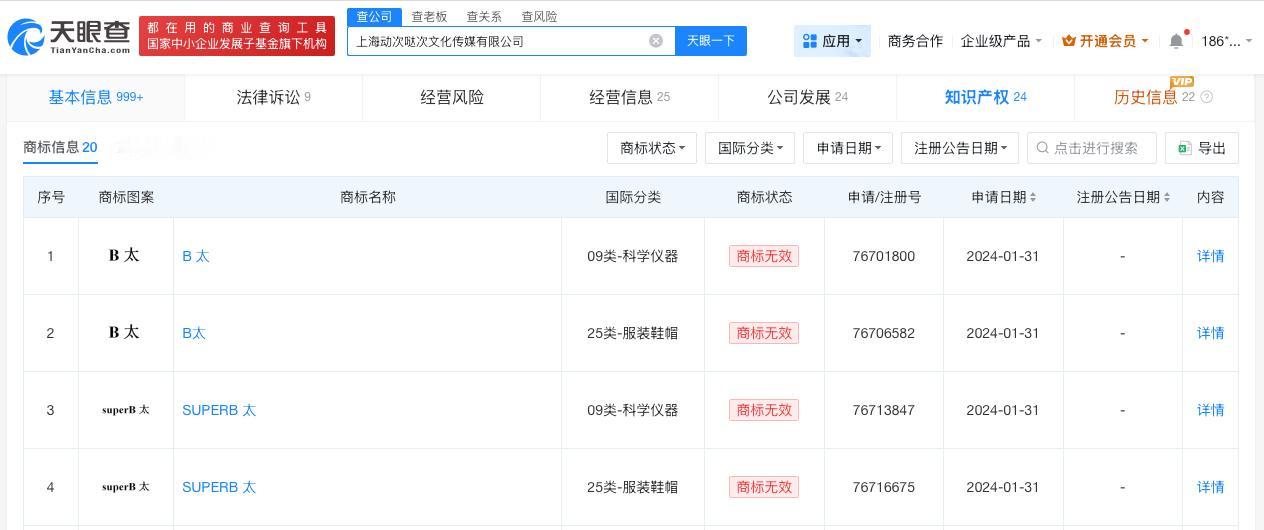1264x530 pixels.
Task: Click the Excel export icon
Action: point(1184,148)
